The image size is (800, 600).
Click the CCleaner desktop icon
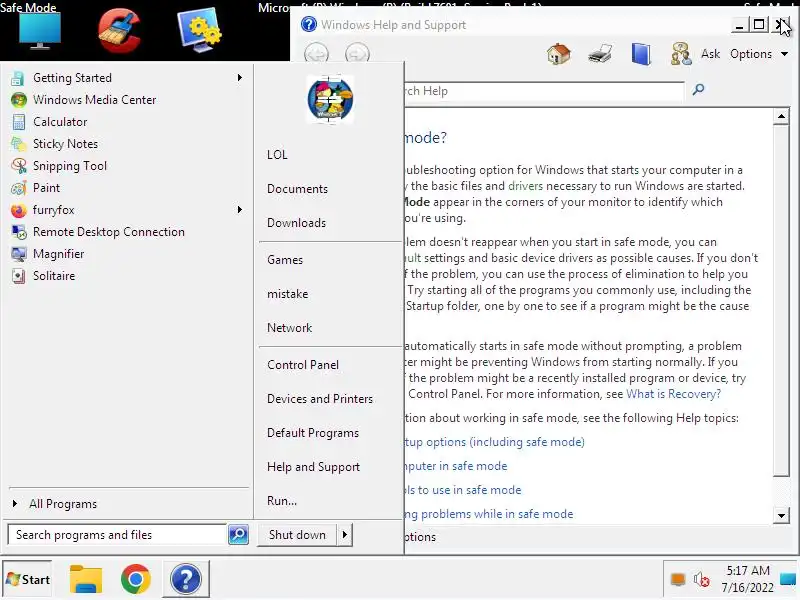pyautogui.click(x=119, y=31)
